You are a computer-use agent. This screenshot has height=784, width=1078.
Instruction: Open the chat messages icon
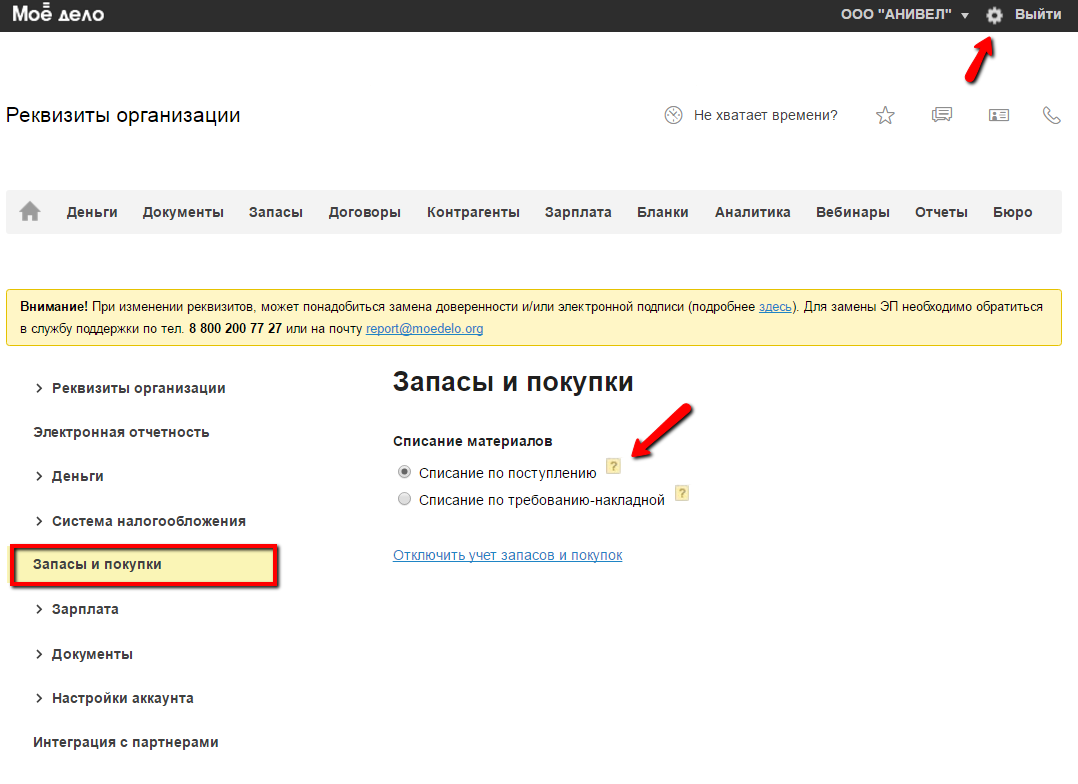point(941,115)
